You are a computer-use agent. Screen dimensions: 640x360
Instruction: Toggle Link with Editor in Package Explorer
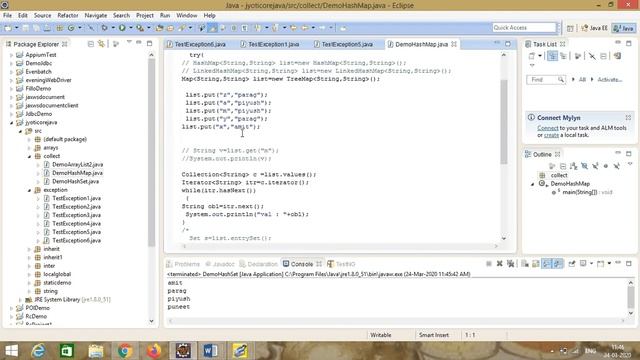pyautogui.click(x=101, y=44)
